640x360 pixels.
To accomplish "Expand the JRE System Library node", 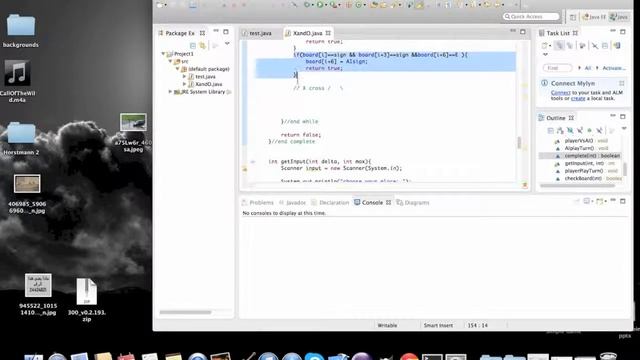I will click(170, 92).
